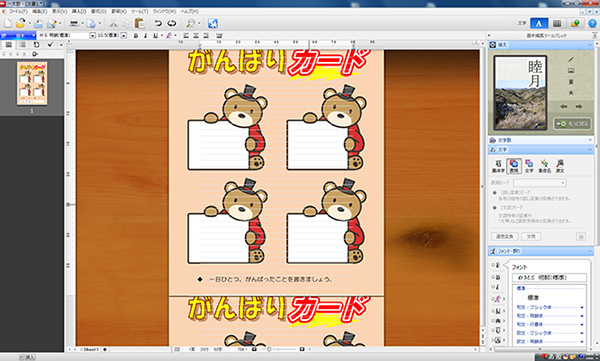Choose 標準 in the font list
Screen dimensions: 600x361
click(x=533, y=297)
